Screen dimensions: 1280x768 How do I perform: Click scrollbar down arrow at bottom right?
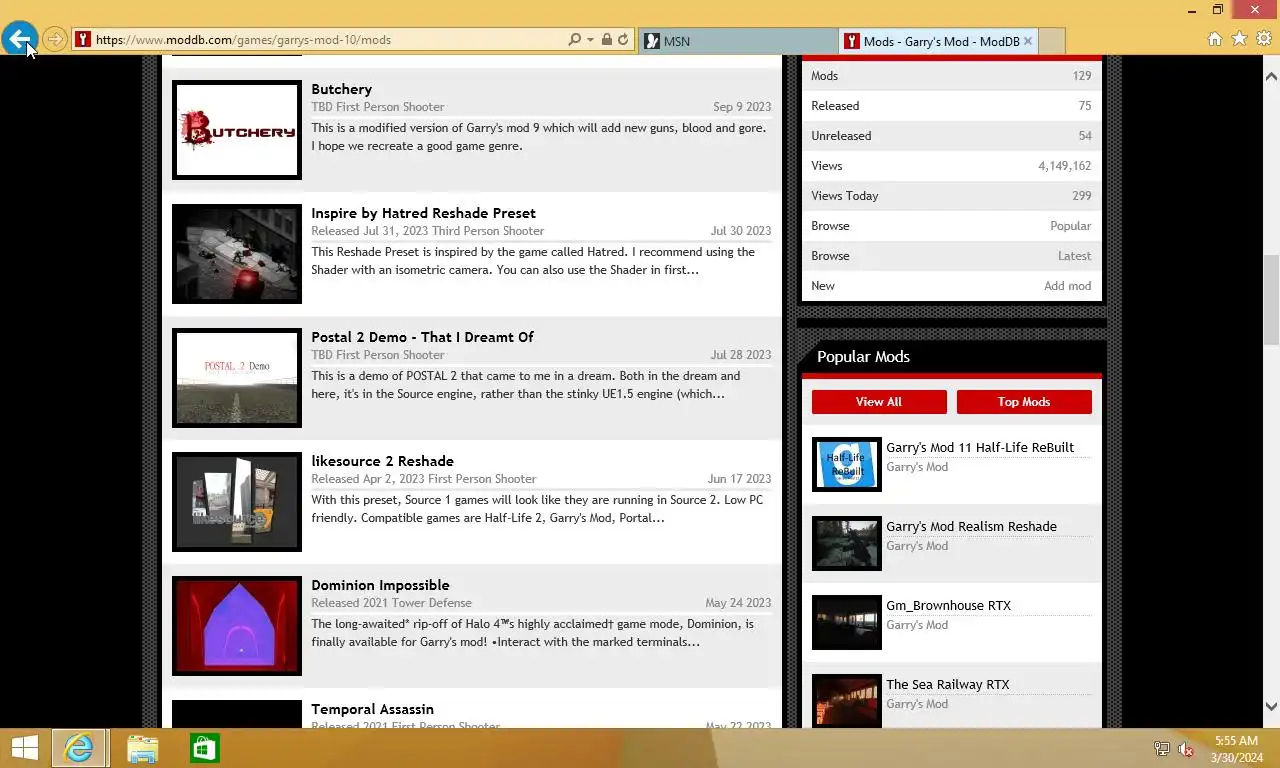(1271, 706)
